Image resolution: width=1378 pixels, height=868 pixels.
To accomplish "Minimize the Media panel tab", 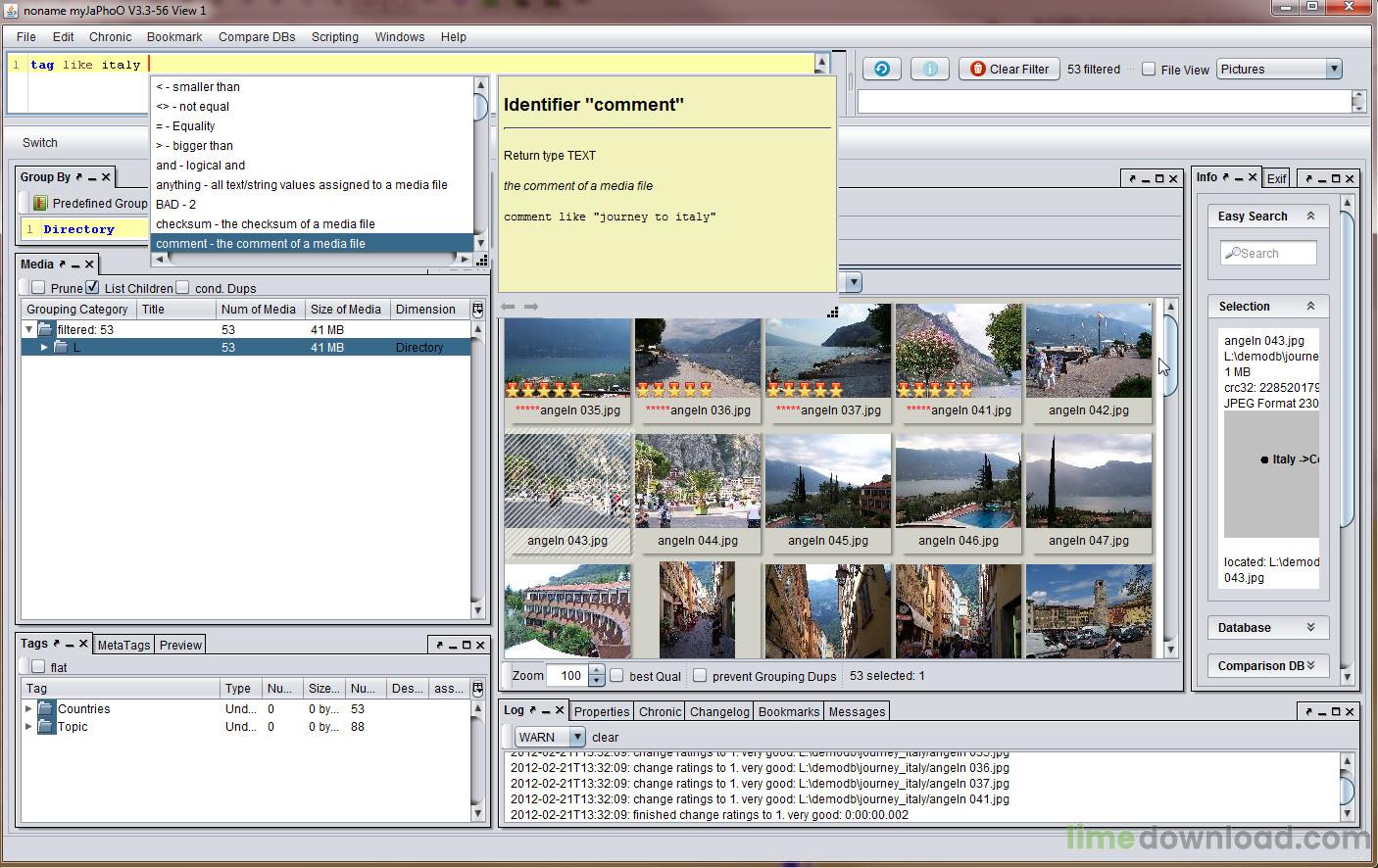I will (x=75, y=265).
